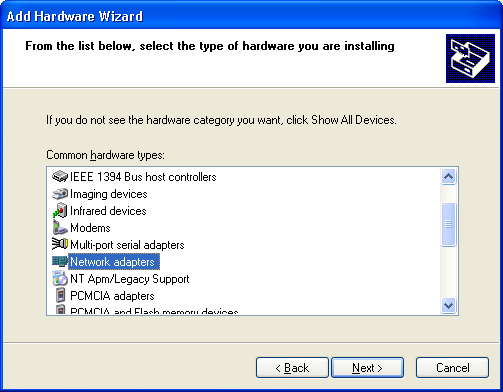503x392 pixels.
Task: Select Modems hardware type
Action: 90,228
